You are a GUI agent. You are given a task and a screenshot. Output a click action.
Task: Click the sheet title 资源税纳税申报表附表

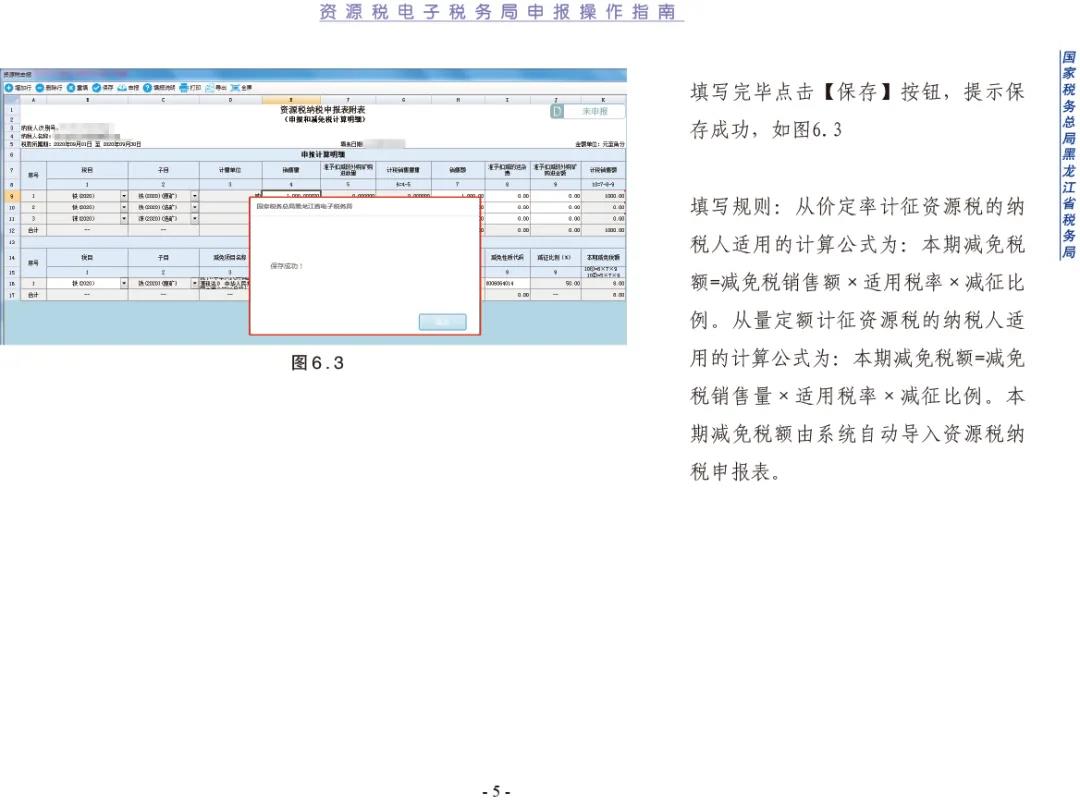tap(322, 109)
